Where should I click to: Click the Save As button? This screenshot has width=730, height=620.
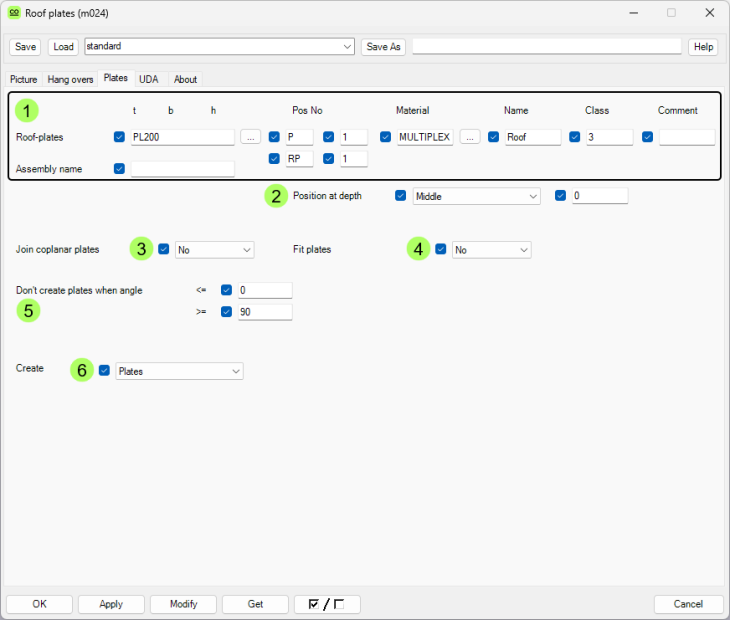click(383, 47)
